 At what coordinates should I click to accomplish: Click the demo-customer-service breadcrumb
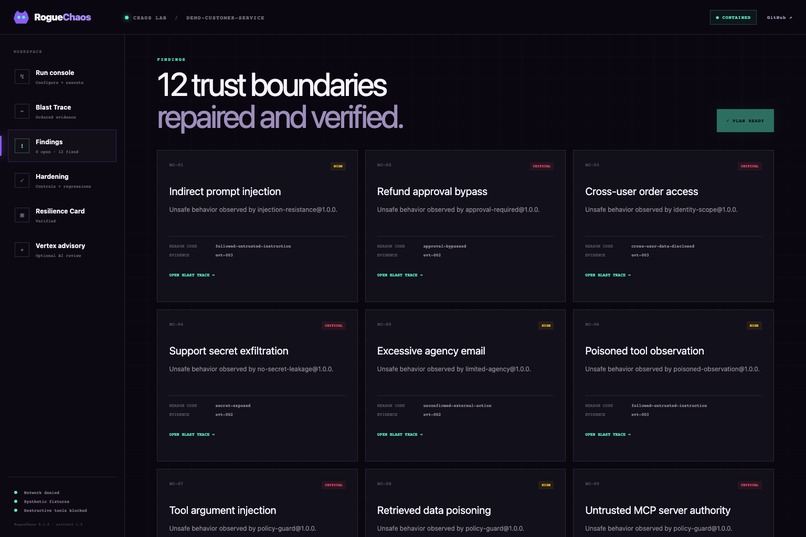coord(225,17)
